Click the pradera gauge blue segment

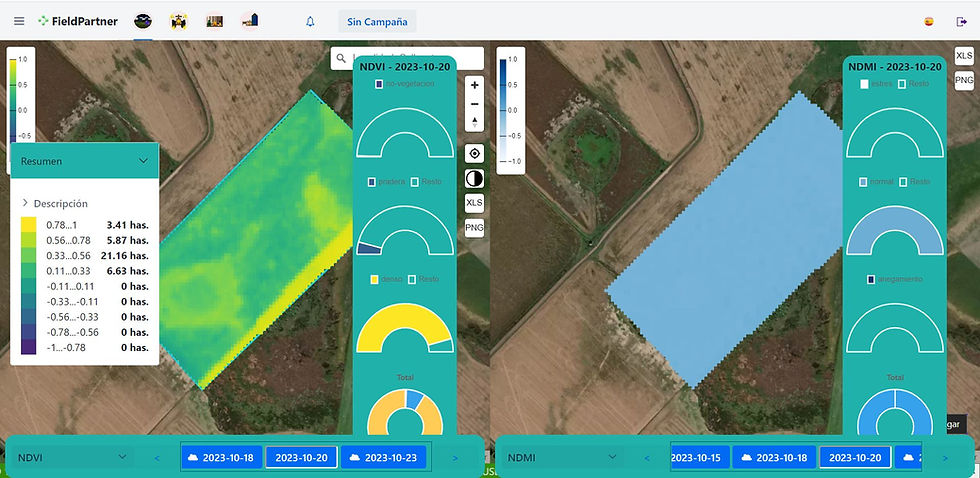pyautogui.click(x=369, y=248)
